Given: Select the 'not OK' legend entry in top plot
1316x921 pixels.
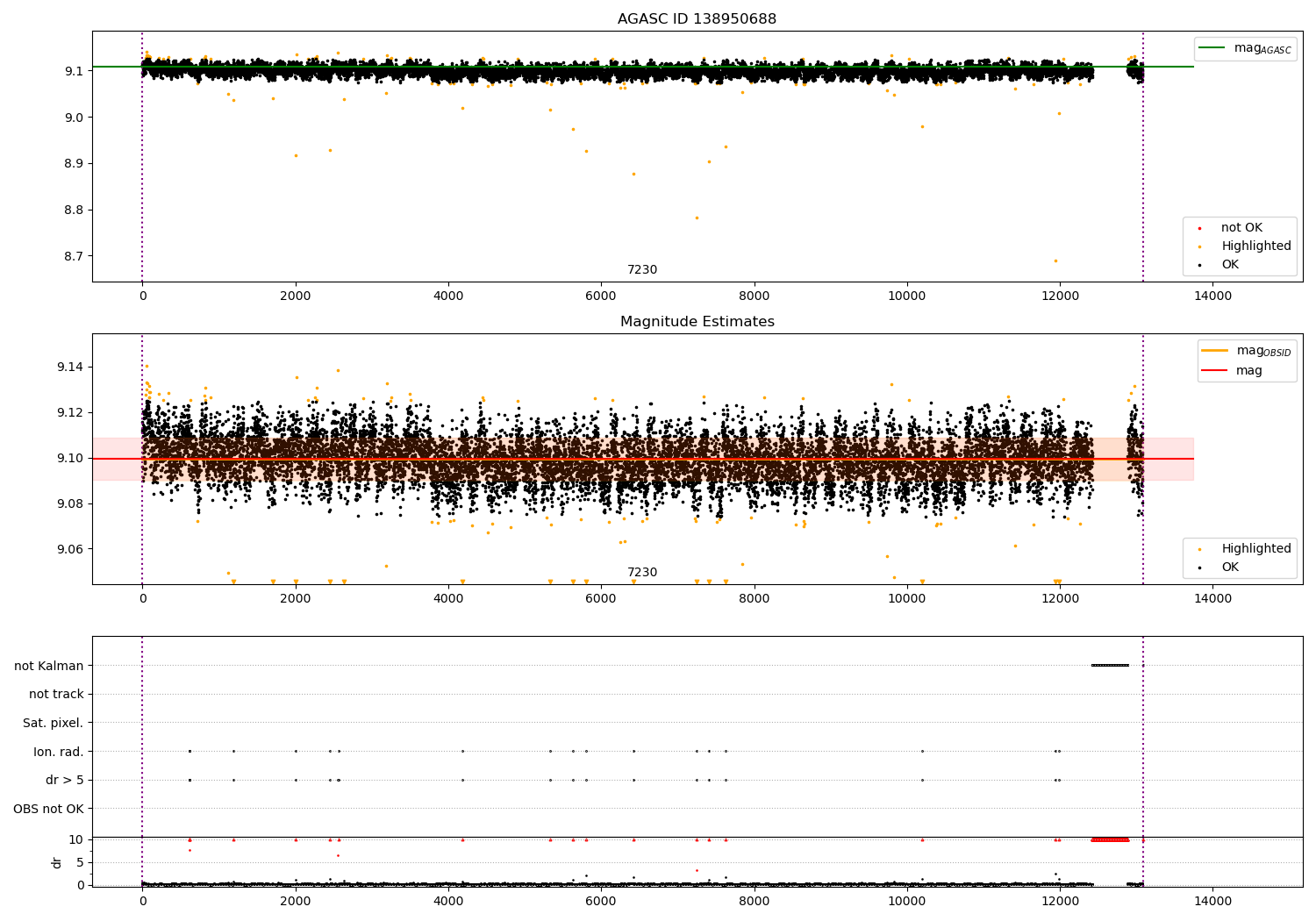Looking at the screenshot, I should coord(1241,228).
